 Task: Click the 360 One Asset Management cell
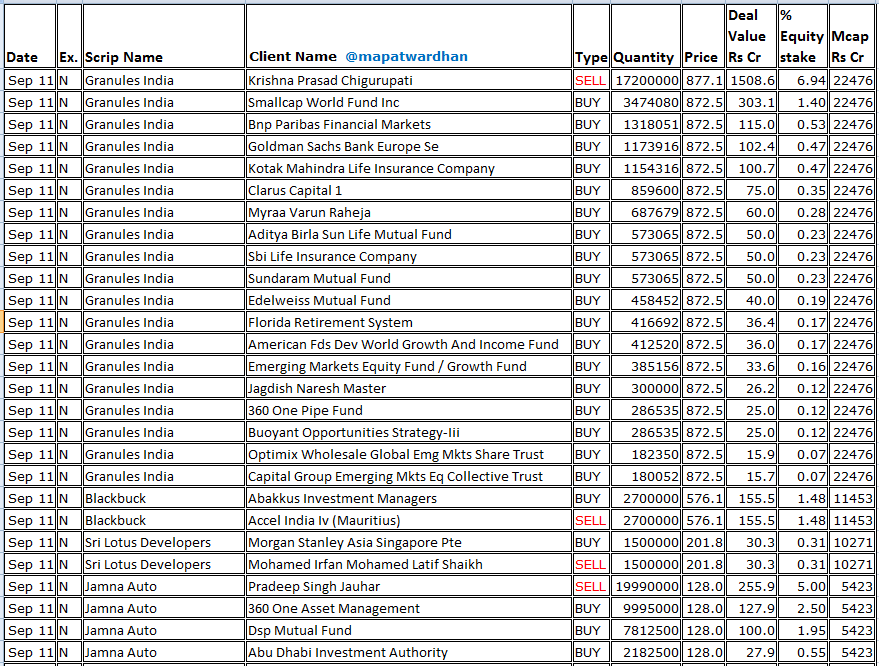[x=409, y=608]
